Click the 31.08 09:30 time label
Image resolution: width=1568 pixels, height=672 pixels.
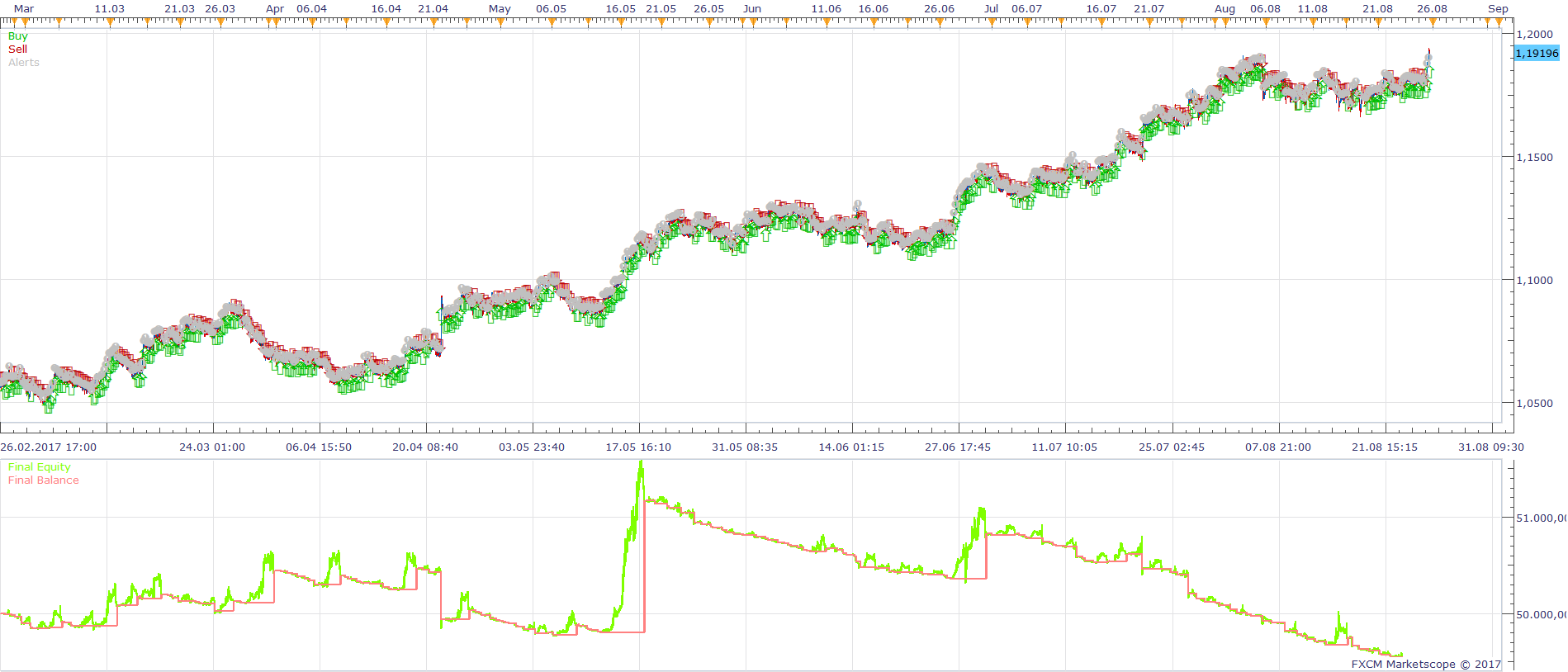coord(1491,447)
